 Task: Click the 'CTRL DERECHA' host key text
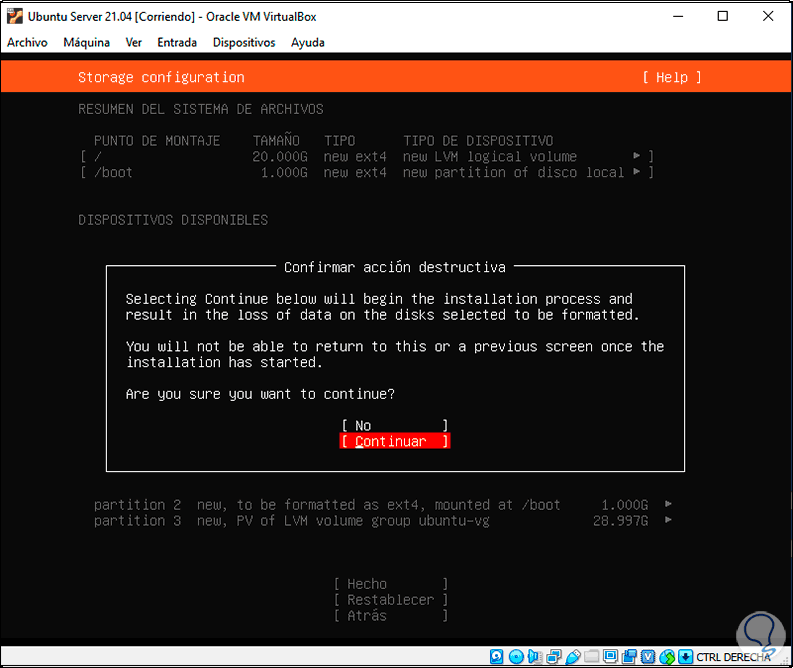point(733,657)
